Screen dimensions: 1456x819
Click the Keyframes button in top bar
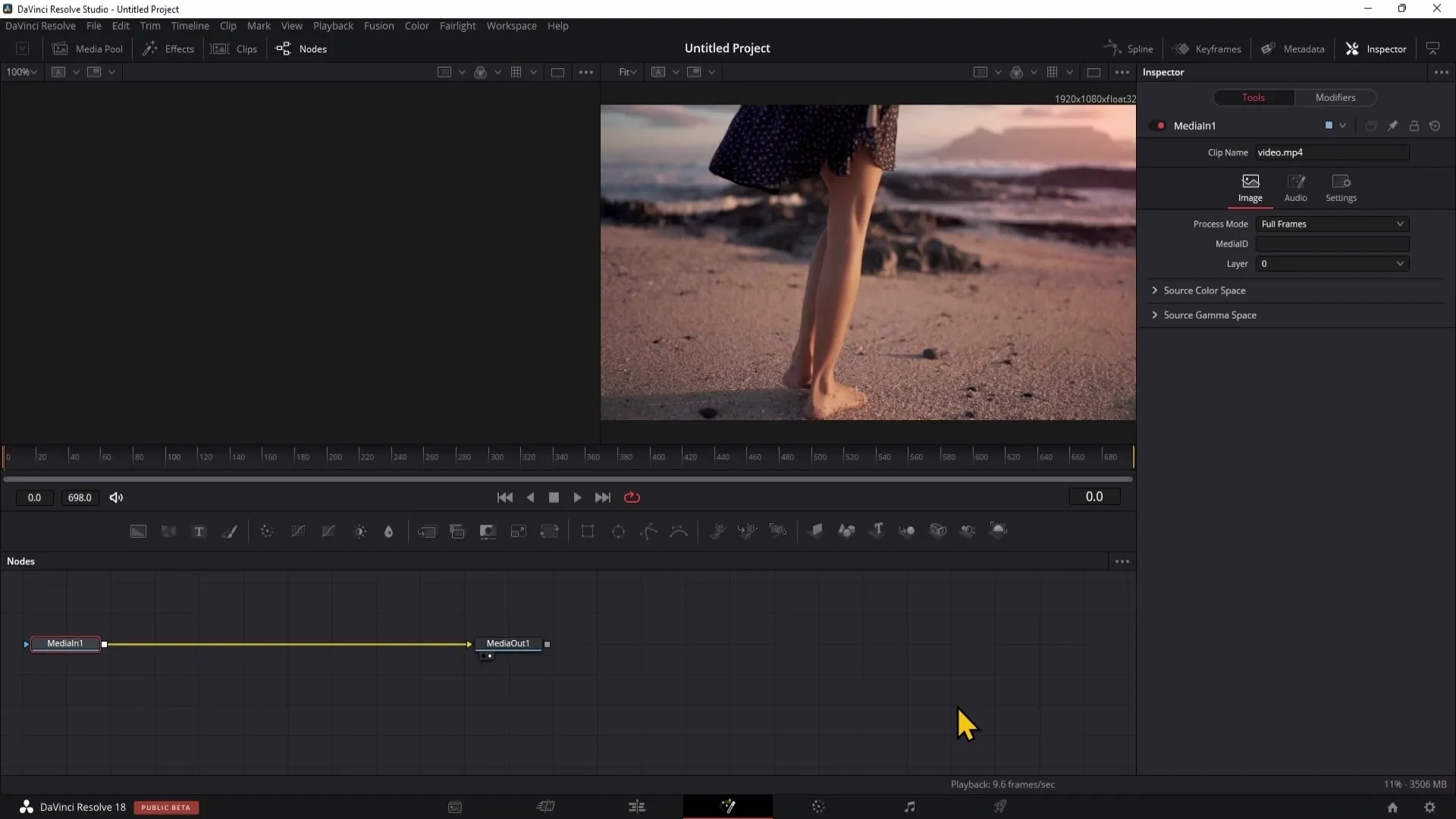pos(1209,48)
